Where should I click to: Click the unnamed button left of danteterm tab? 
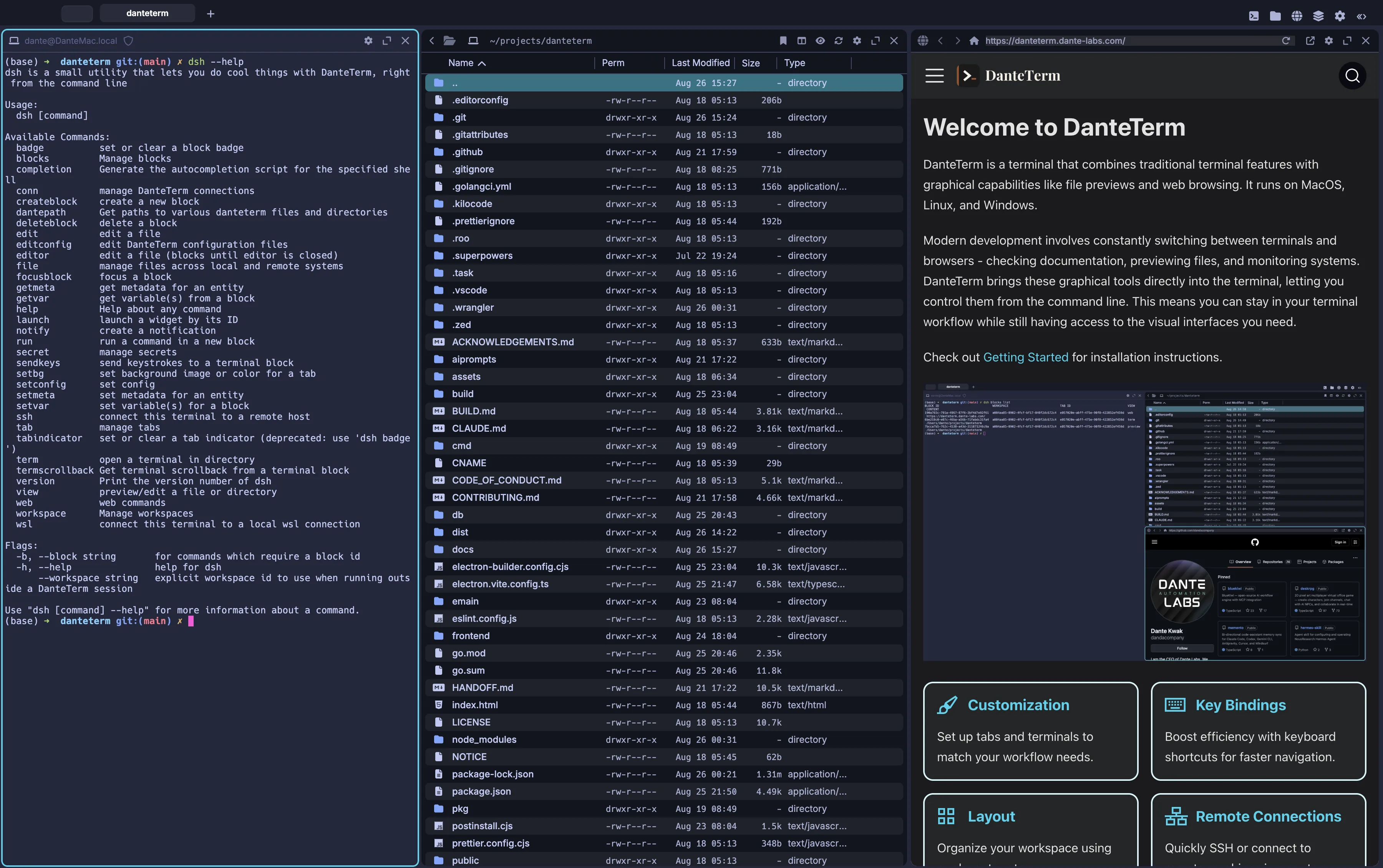click(x=77, y=13)
